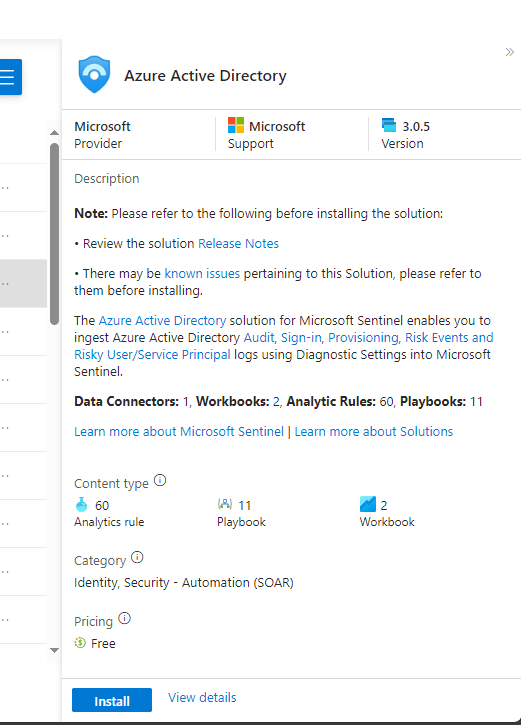Open the hamburger menu button

click(10, 77)
